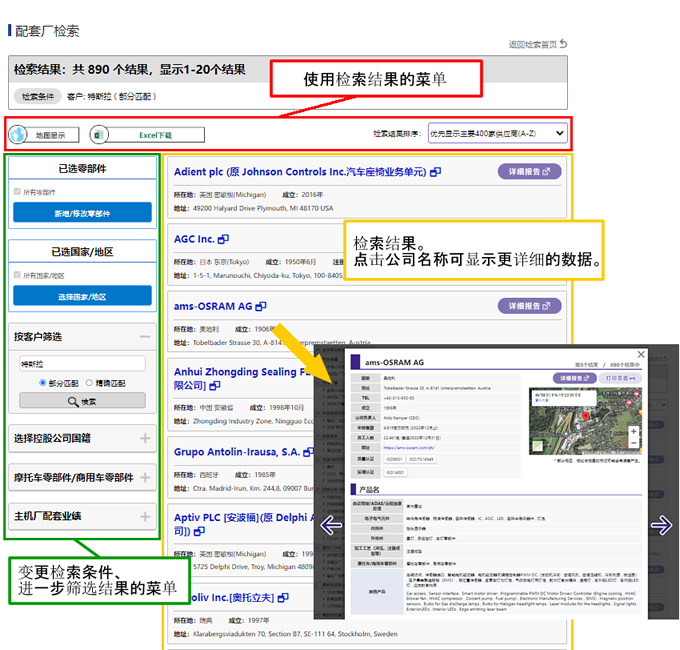Click the return to search home link
This screenshot has height=650, width=680.
coord(537,44)
